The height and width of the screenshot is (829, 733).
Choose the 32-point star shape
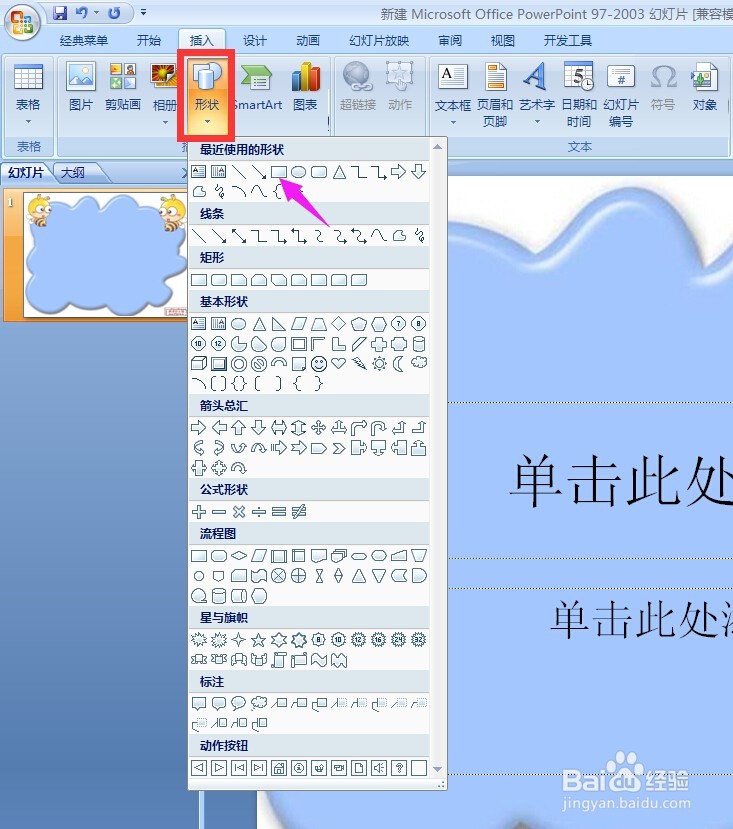(x=418, y=640)
